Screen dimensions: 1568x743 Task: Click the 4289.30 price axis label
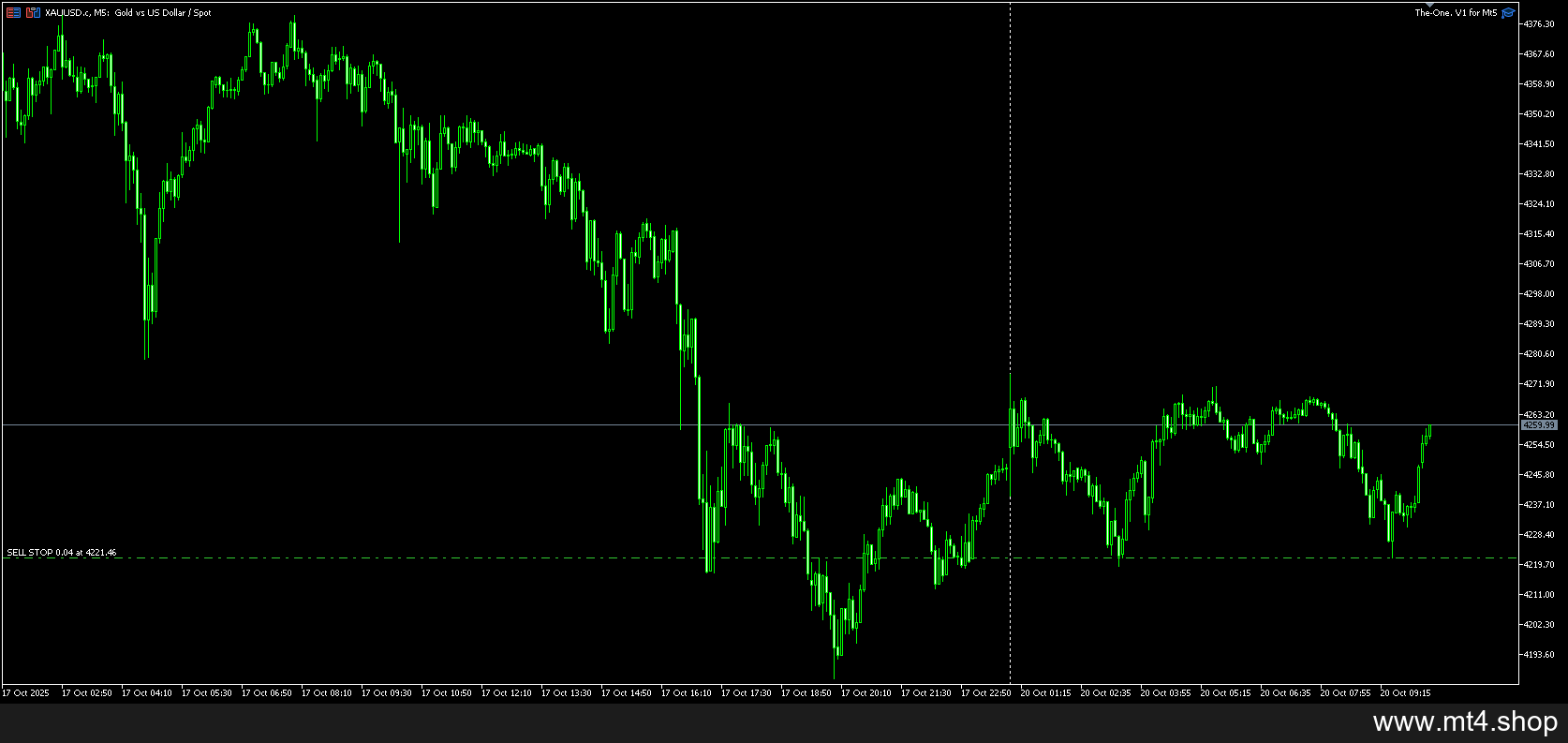click(1539, 324)
